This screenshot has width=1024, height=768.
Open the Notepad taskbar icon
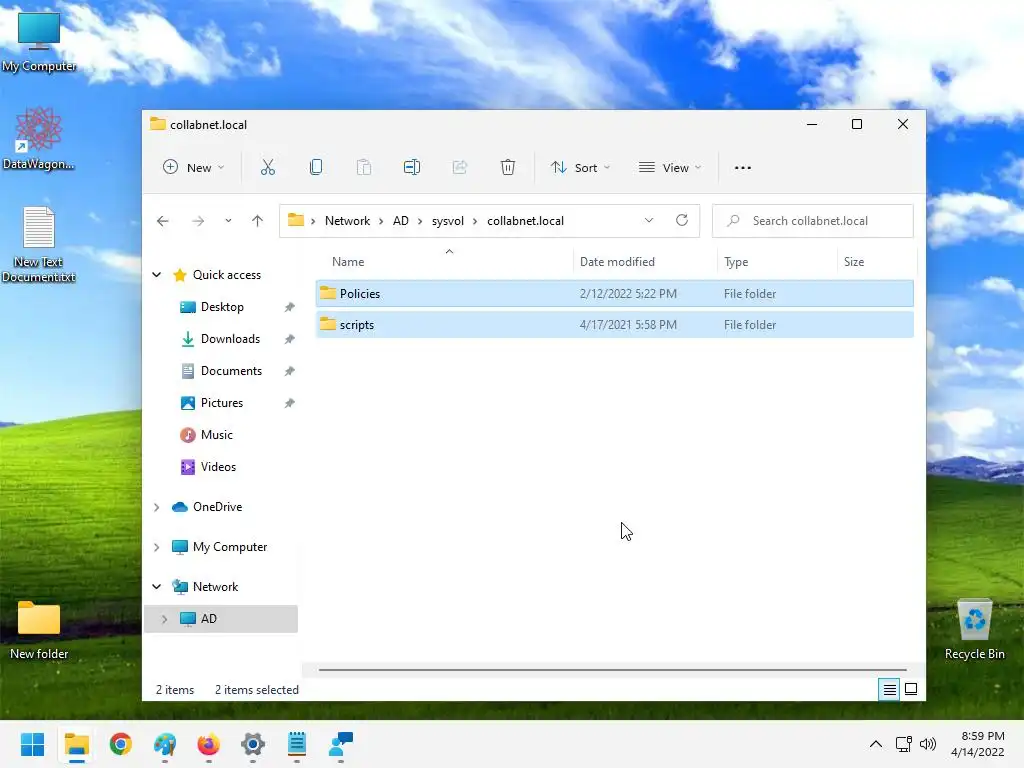(296, 744)
